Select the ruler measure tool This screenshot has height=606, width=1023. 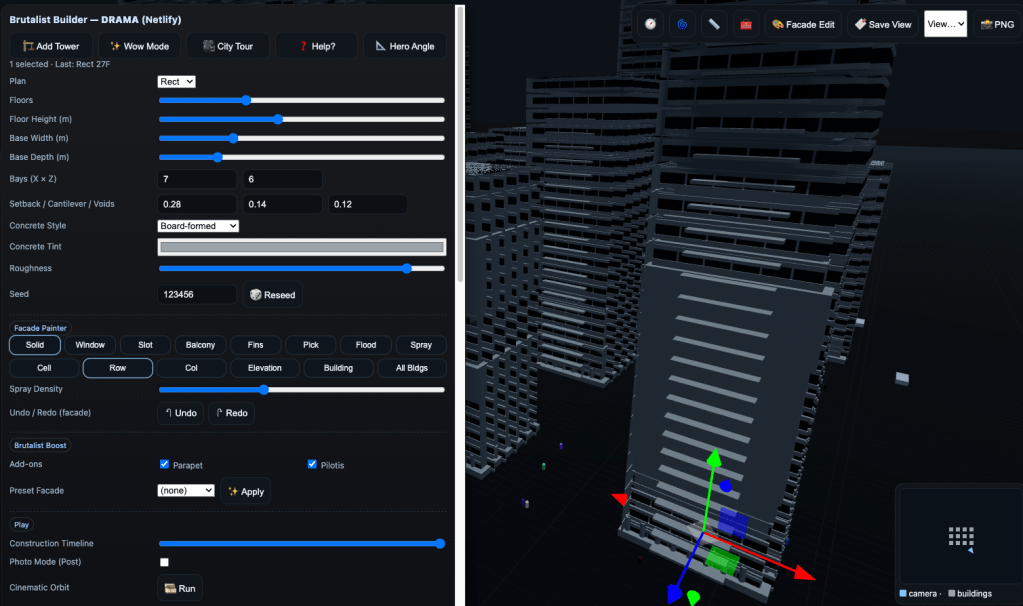[x=714, y=24]
